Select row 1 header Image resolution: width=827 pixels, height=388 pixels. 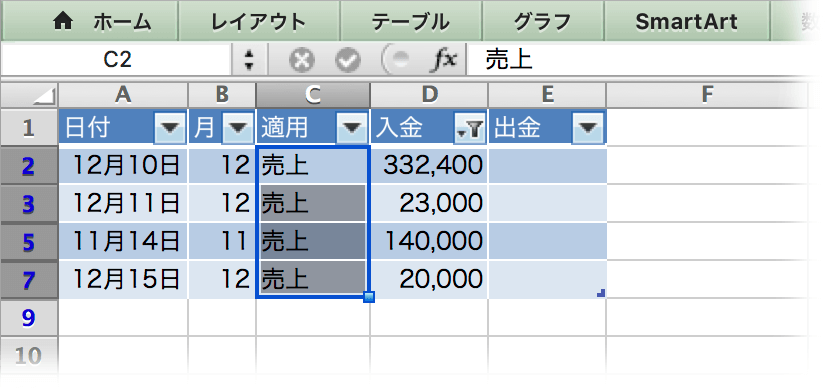[x=28, y=127]
